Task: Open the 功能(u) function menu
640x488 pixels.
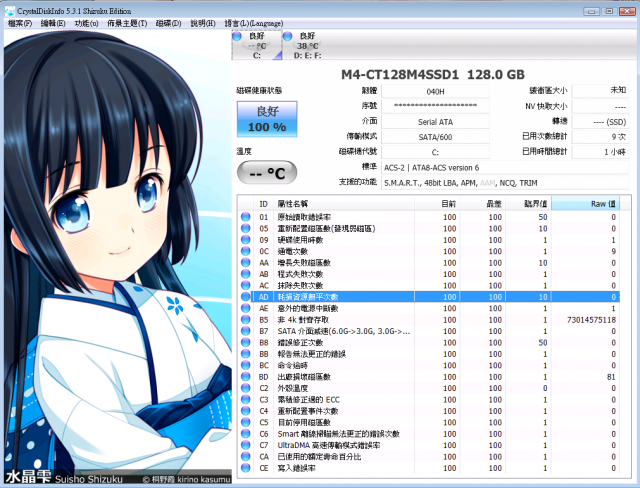Action: 87,24
